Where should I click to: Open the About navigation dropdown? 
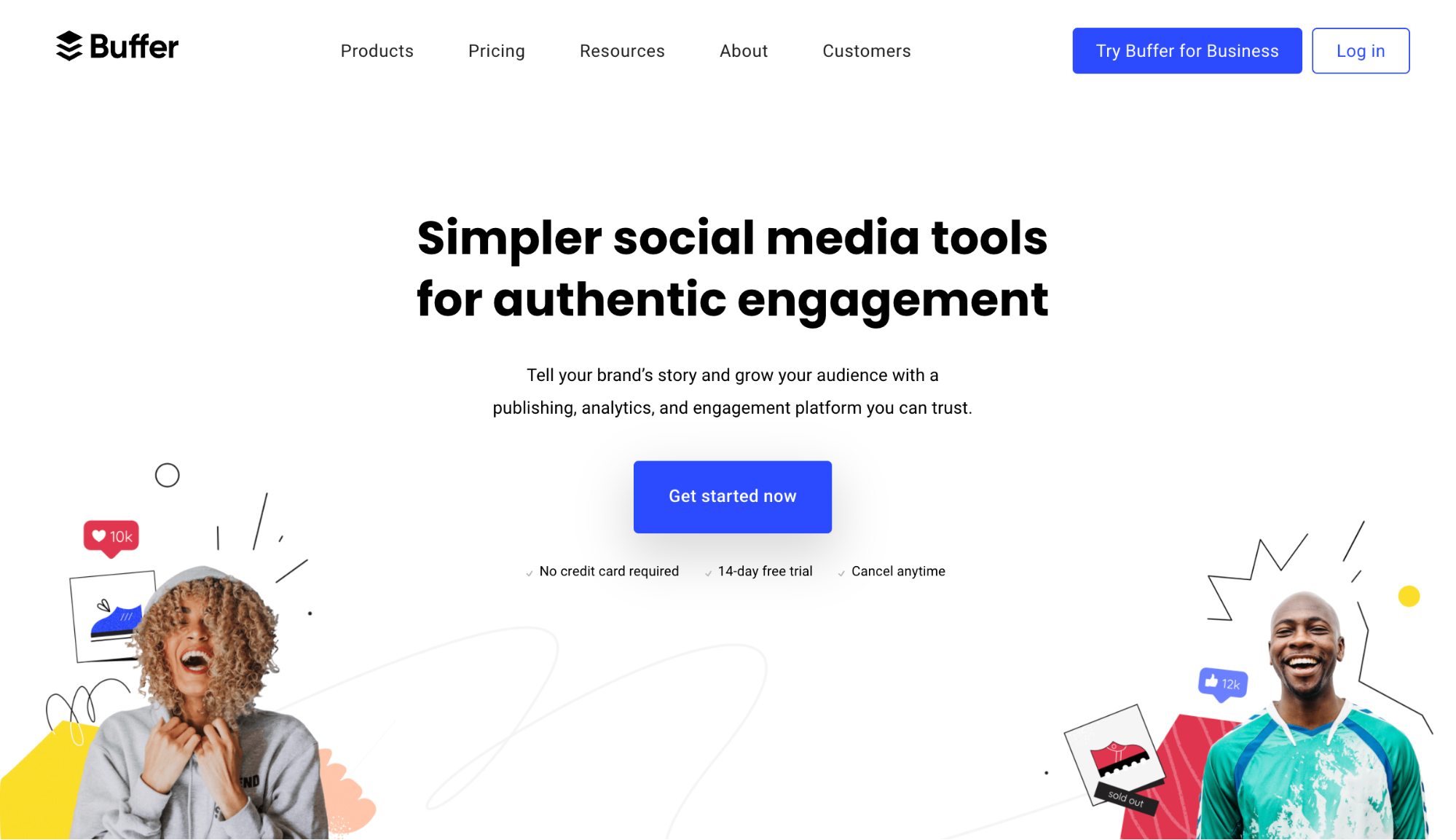pyautogui.click(x=743, y=50)
